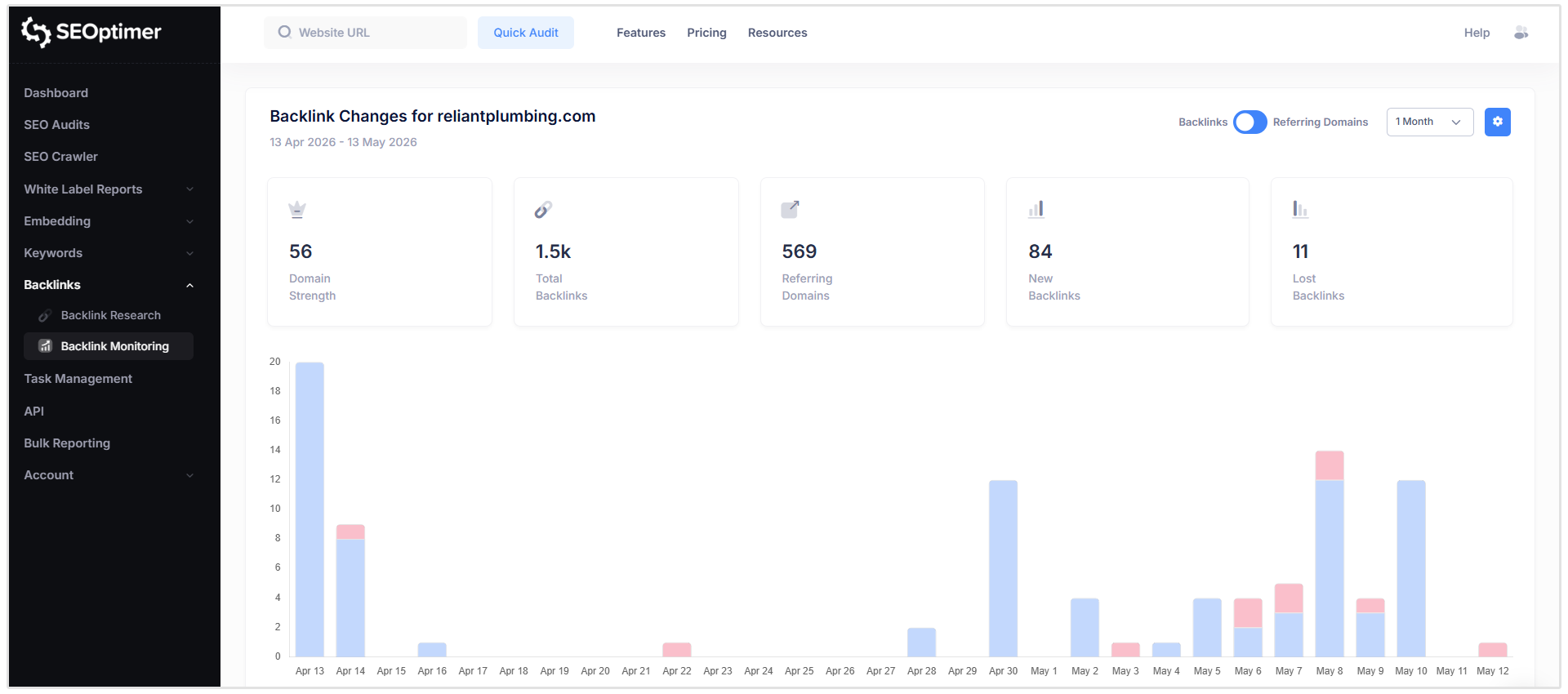
Task: Click the search magnifier icon in URL field
Action: [284, 32]
